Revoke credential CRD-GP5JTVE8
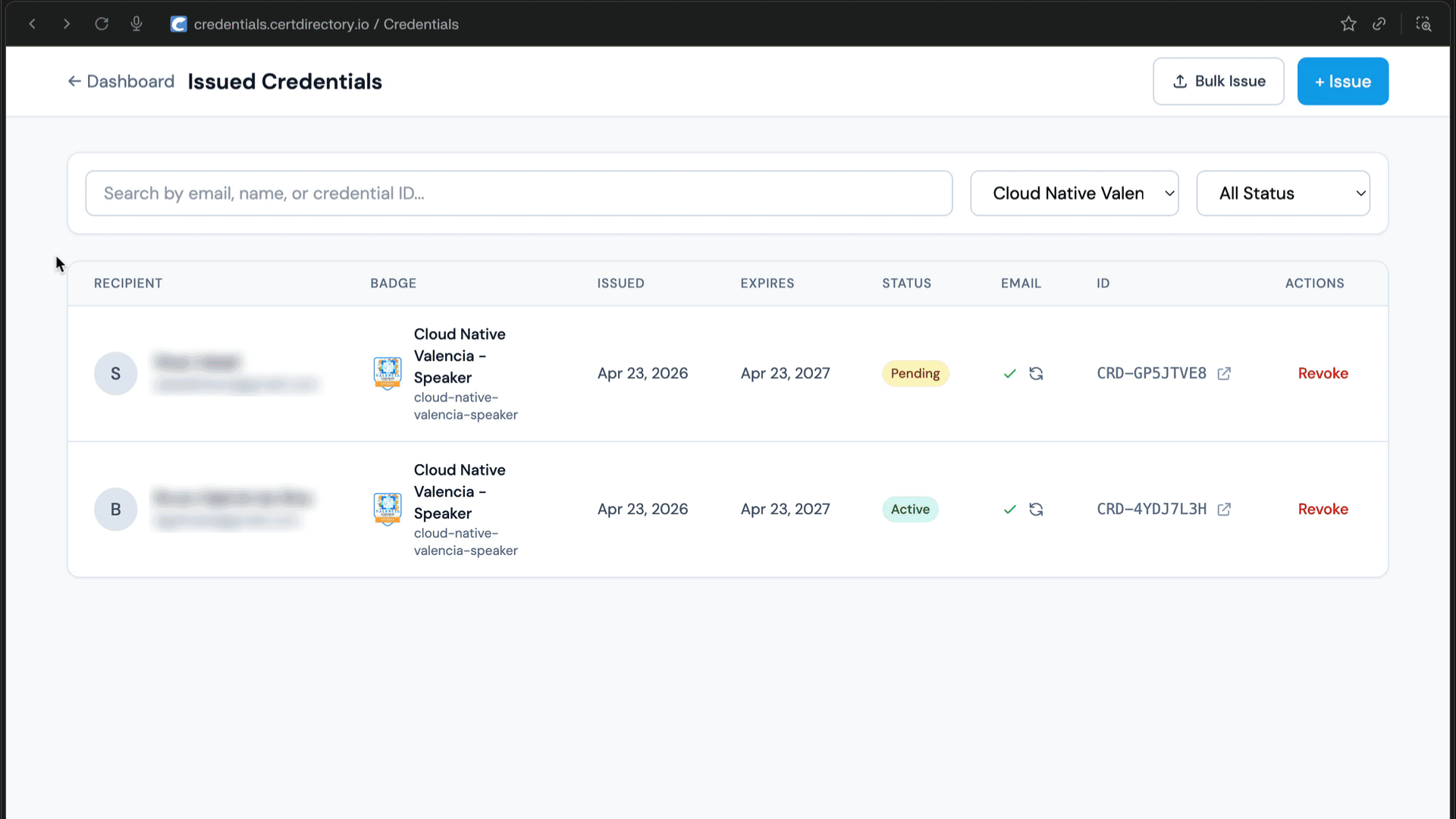1456x819 pixels. [1323, 373]
